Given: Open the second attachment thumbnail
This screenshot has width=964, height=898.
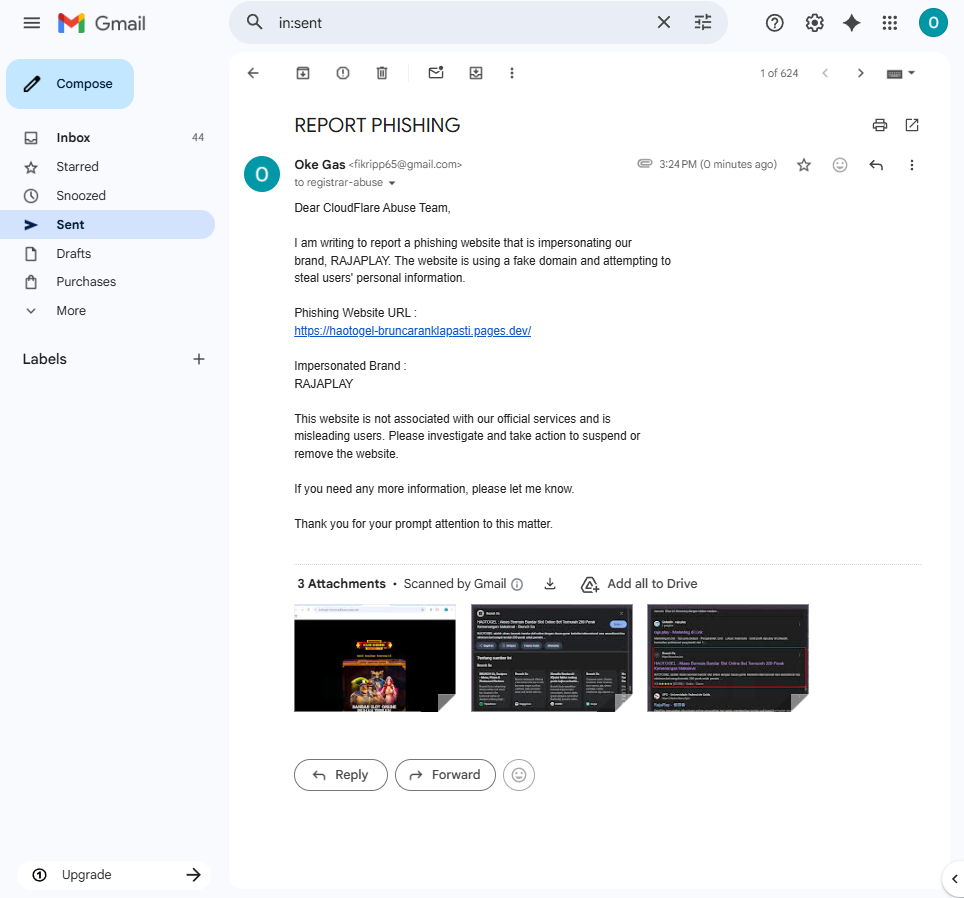Looking at the screenshot, I should (x=551, y=658).
